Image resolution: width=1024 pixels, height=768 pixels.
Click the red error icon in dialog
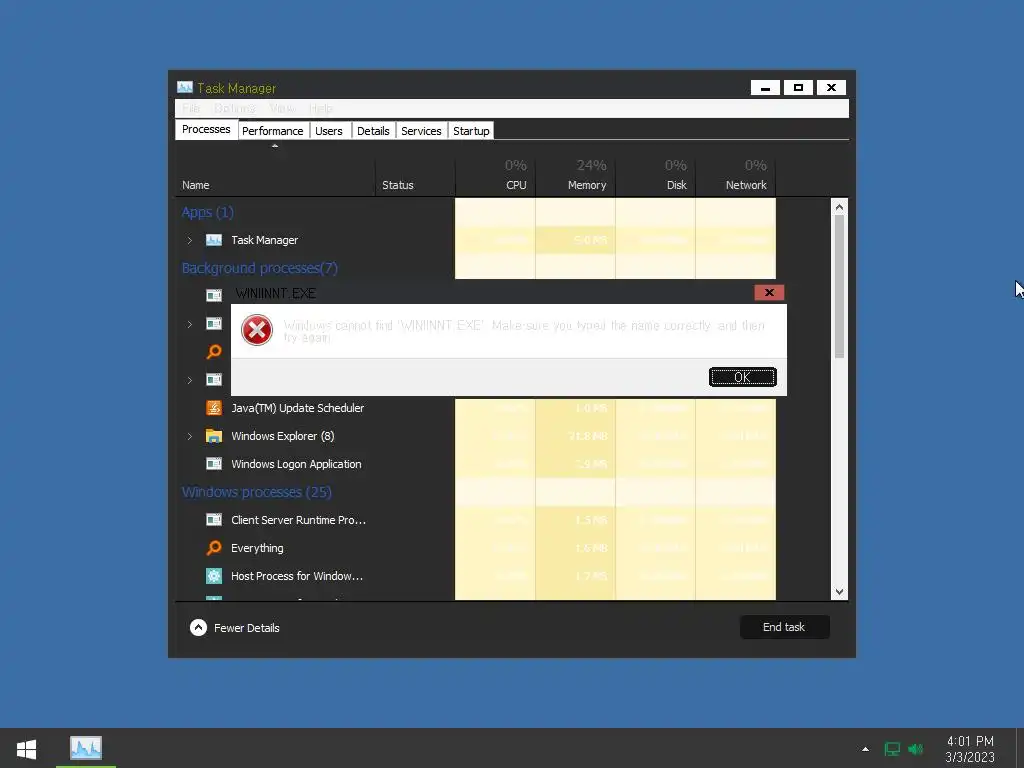pos(257,330)
